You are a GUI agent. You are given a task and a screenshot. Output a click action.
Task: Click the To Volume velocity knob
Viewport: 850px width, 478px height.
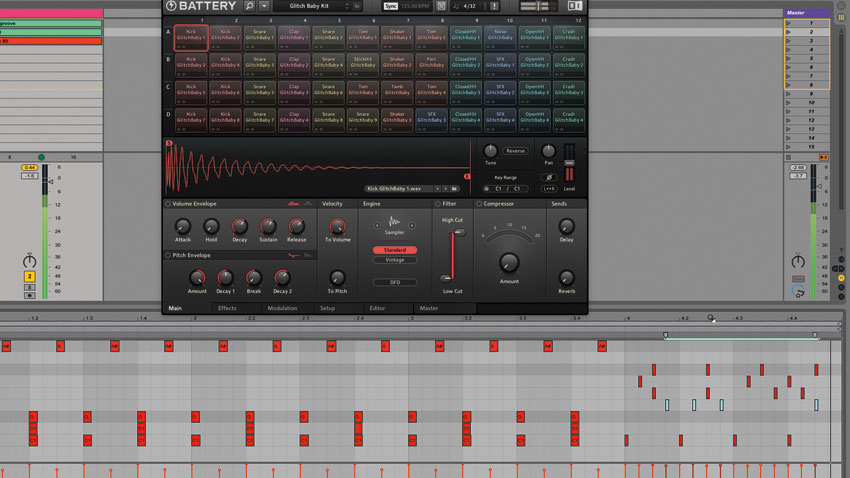coord(337,227)
